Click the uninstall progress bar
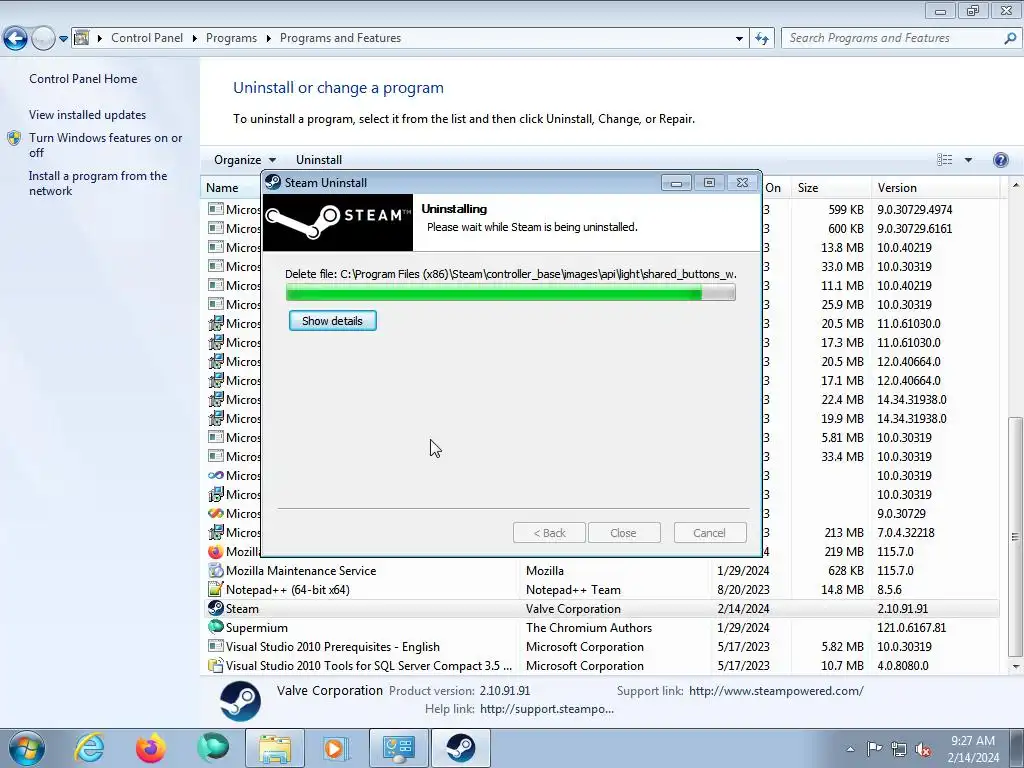Viewport: 1024px width, 768px height. click(x=511, y=293)
